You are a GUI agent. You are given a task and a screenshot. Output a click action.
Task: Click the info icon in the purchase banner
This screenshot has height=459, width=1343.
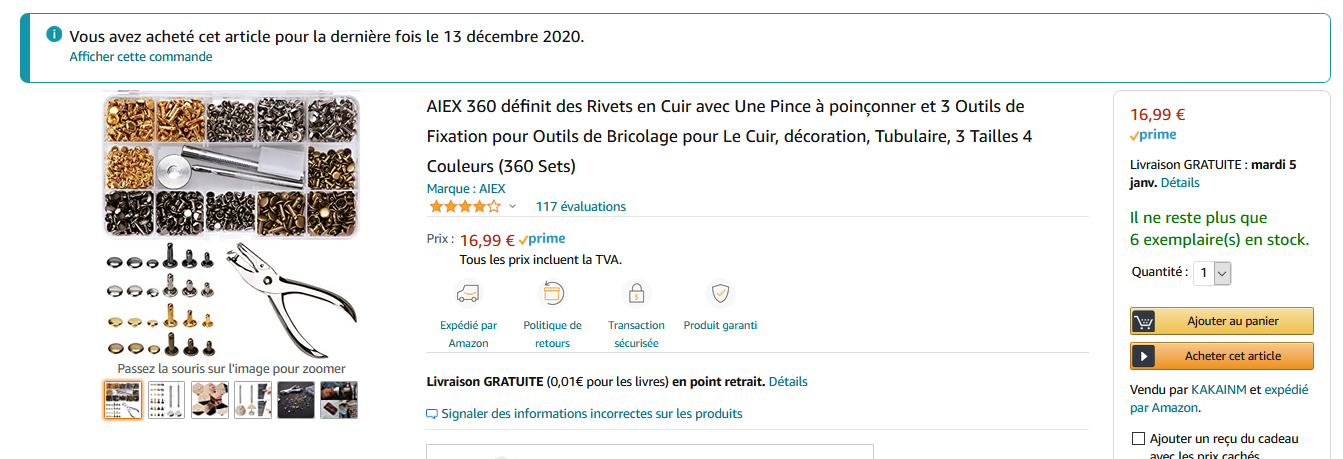[x=54, y=35]
